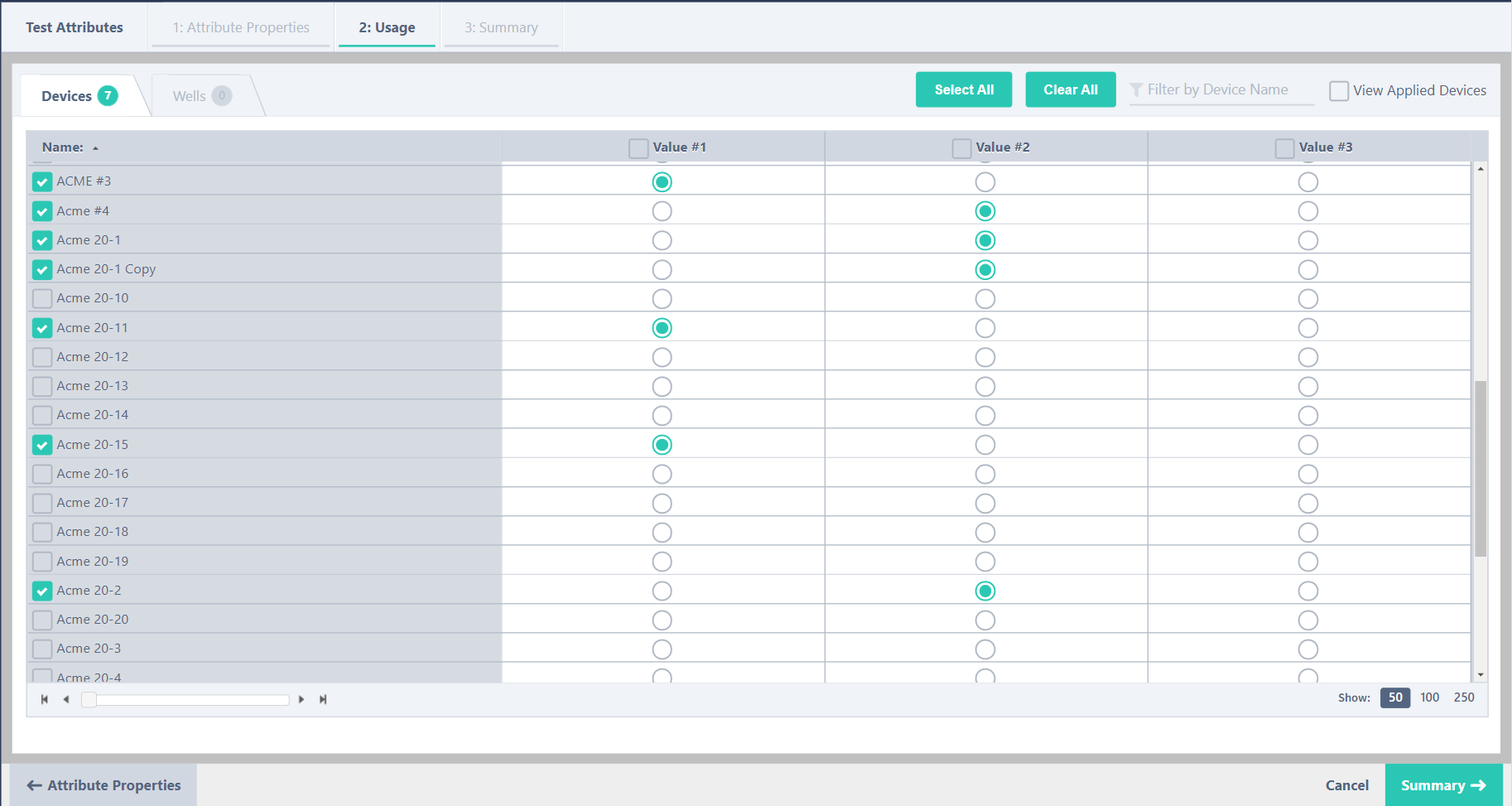1512x806 pixels.
Task: Select Value #3 radio for Acme 20-15
Action: pyautogui.click(x=1308, y=445)
